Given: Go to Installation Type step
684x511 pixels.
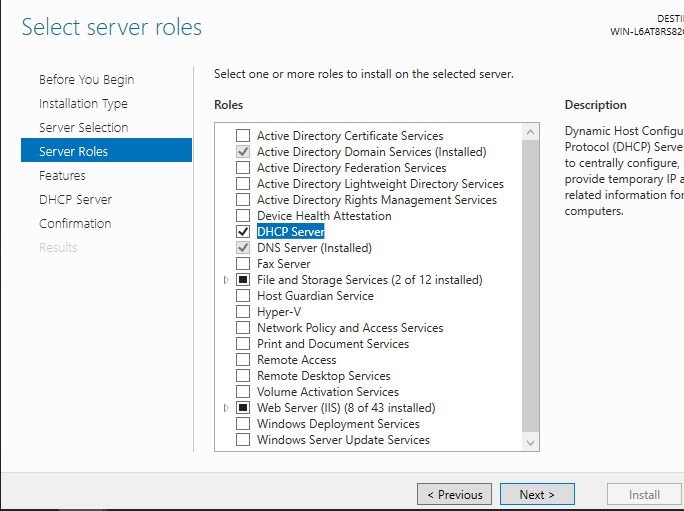Looking at the screenshot, I should coord(83,104).
